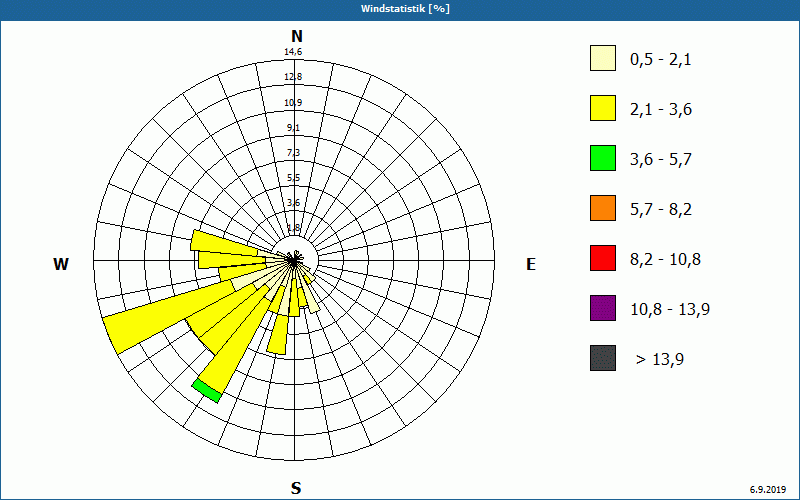800x500 pixels.
Task: Click the 5,5 radial axis value
Action: tap(293, 178)
